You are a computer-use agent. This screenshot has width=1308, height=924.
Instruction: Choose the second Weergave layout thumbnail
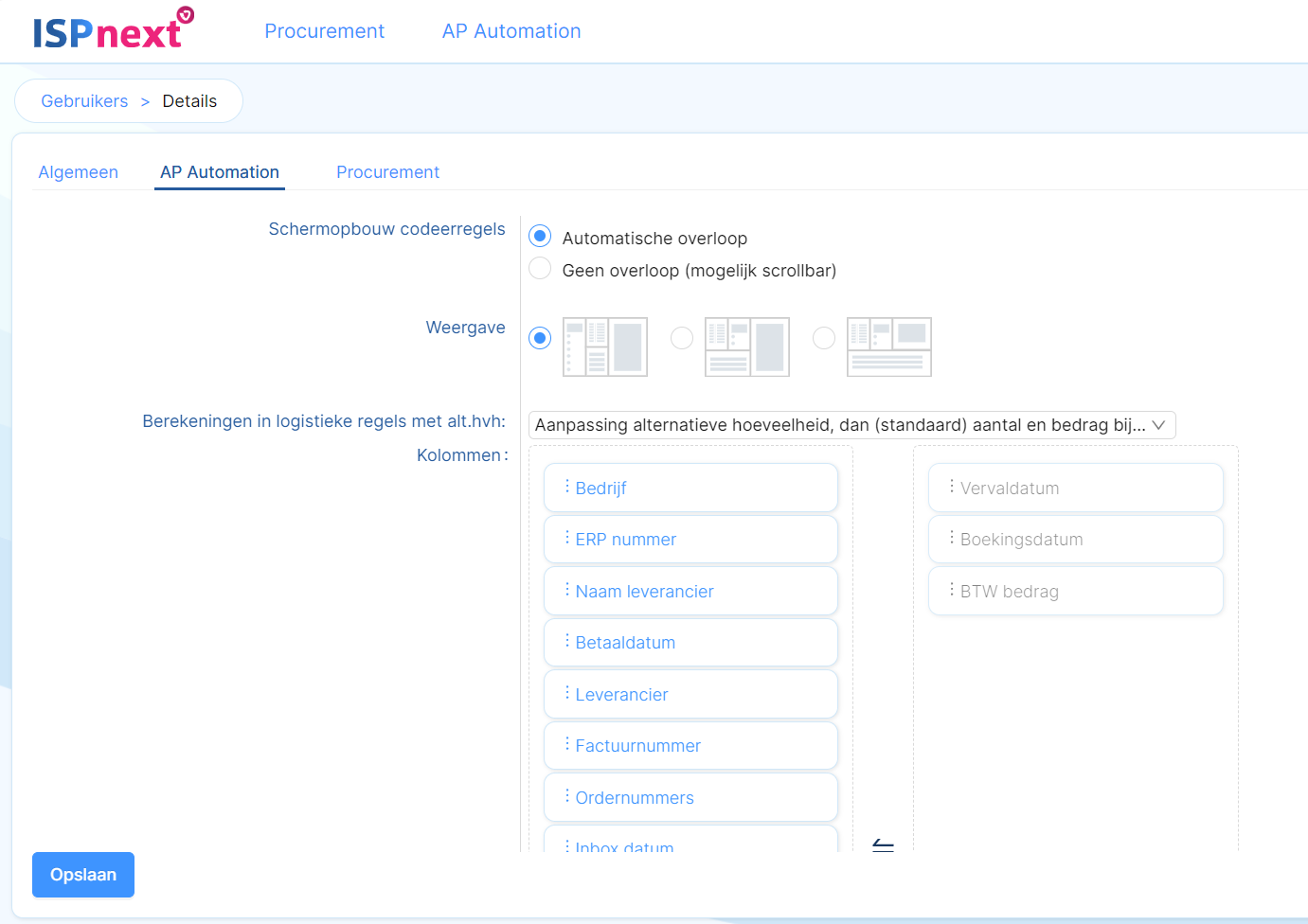click(747, 347)
